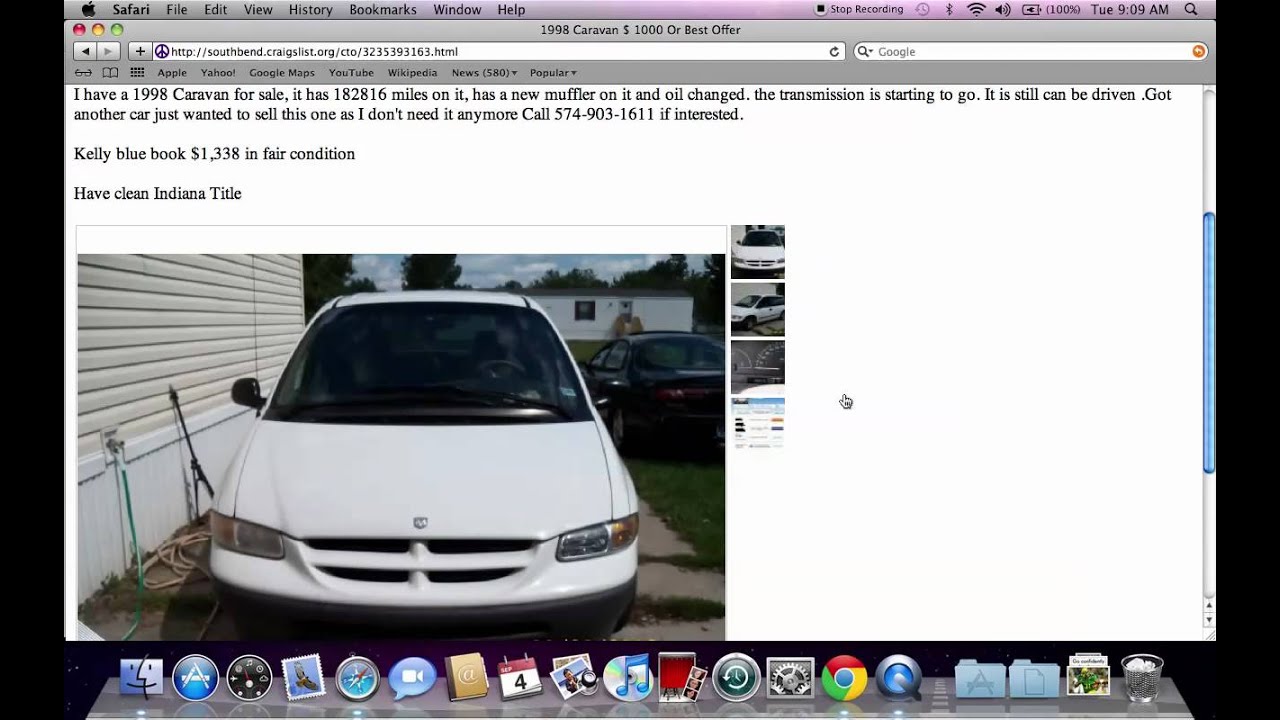Open Mail stamp icon in Dock
The width and height of the screenshot is (1280, 720).
point(303,678)
